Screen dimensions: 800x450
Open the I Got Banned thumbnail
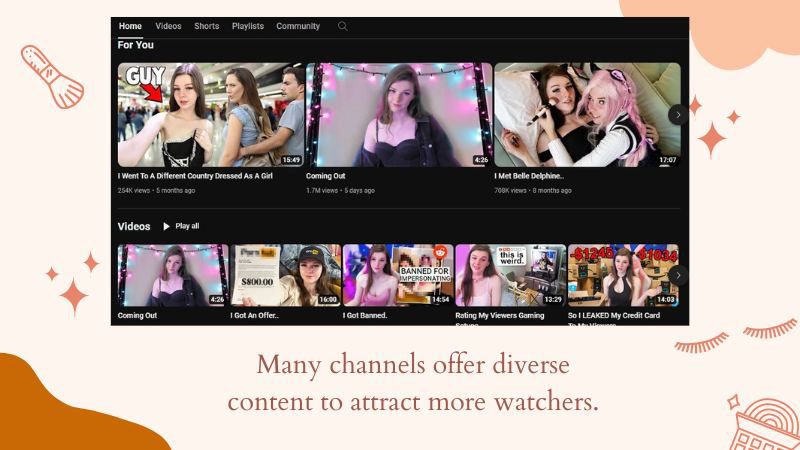coord(398,276)
